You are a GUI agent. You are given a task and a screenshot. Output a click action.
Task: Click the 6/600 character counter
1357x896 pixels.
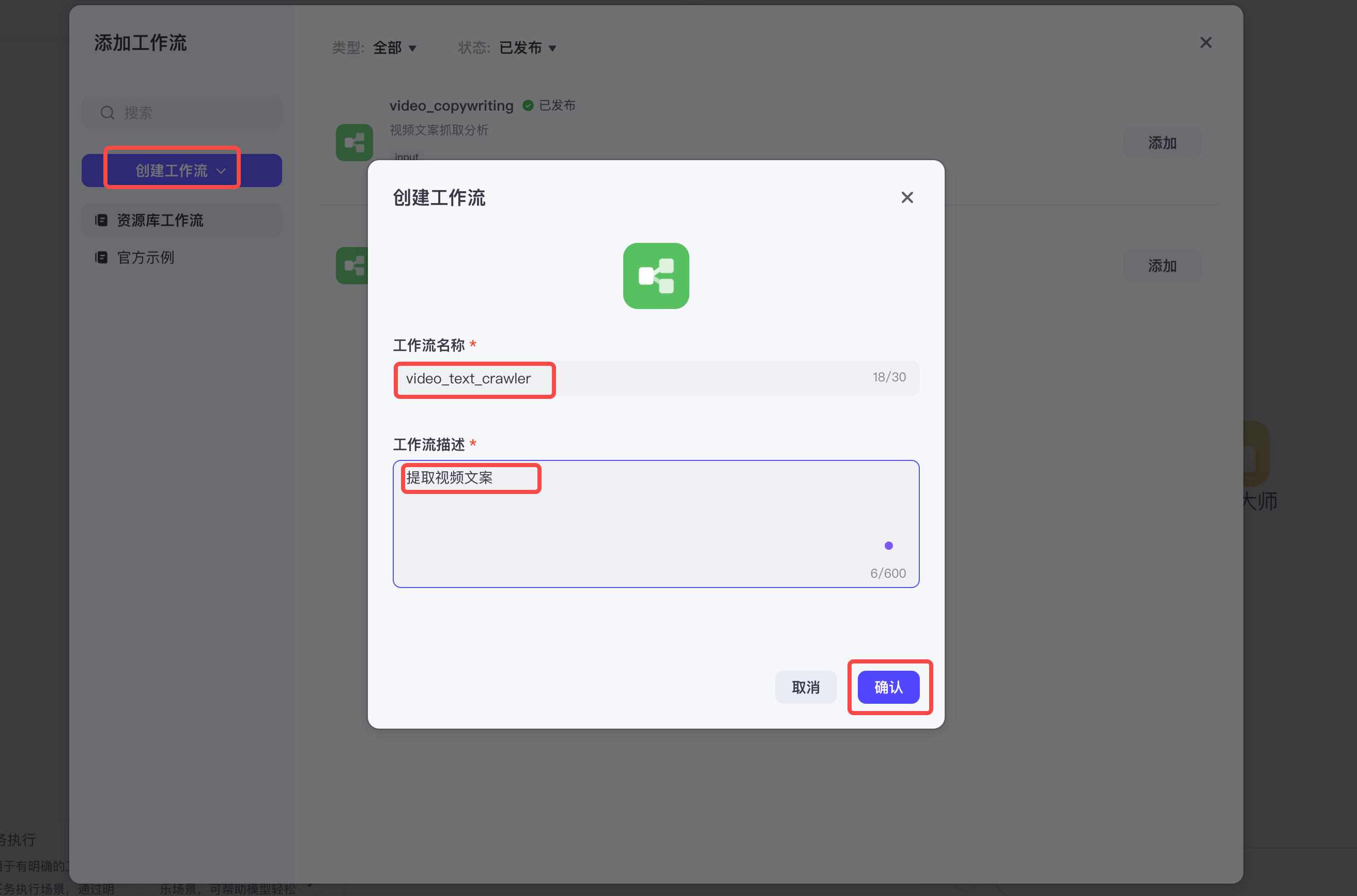click(x=888, y=573)
